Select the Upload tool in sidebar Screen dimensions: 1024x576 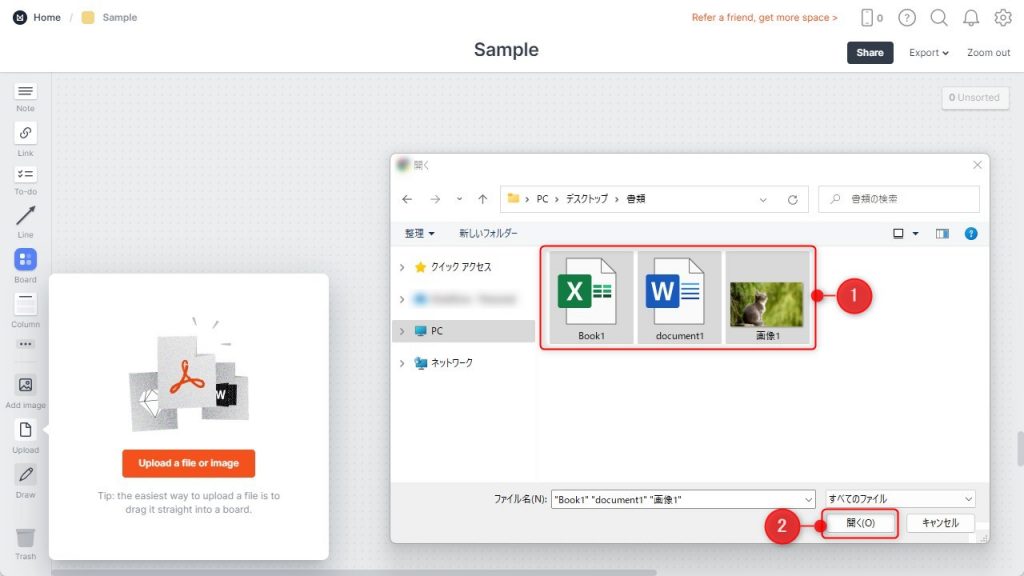25,436
